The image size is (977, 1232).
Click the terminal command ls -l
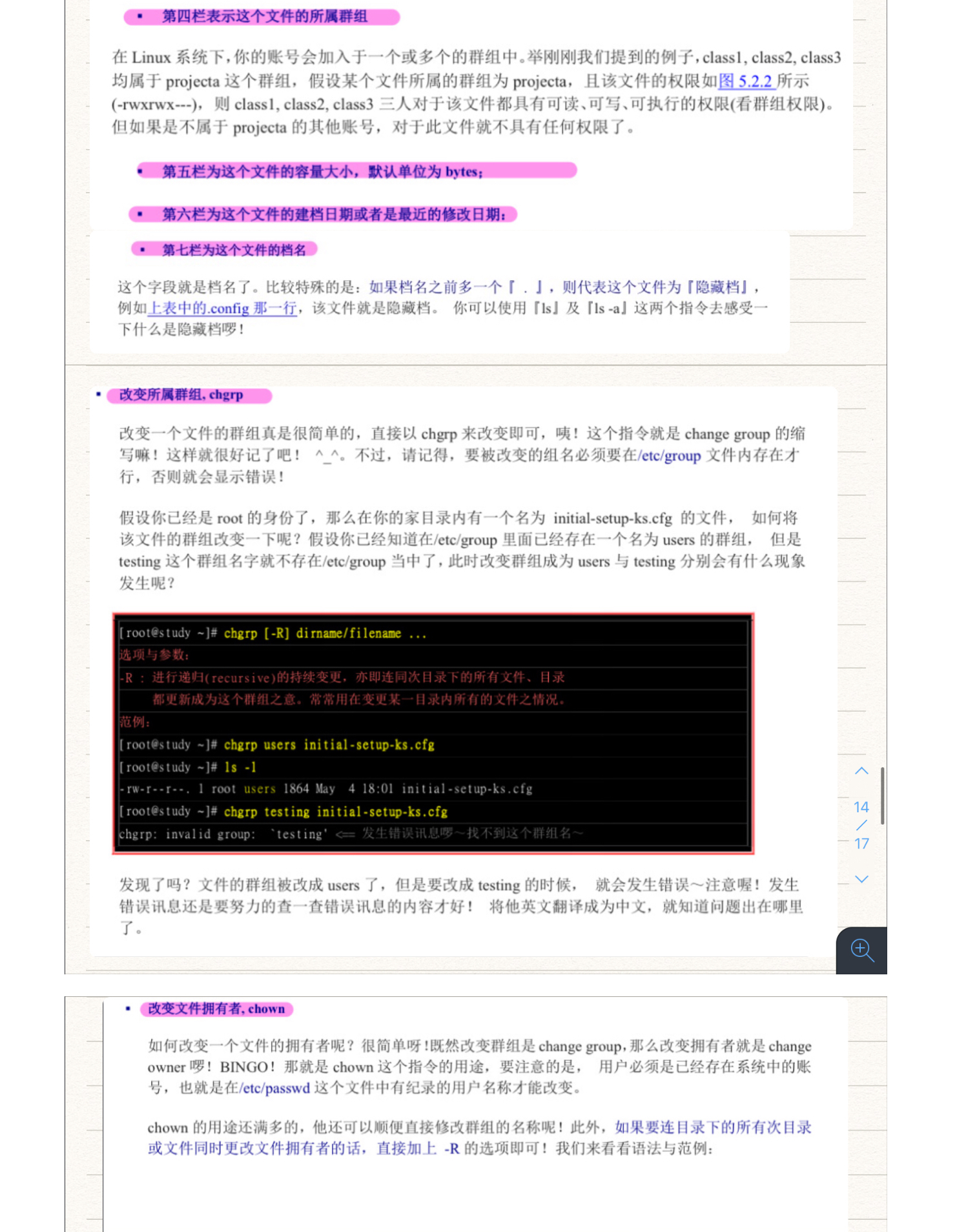(x=240, y=767)
